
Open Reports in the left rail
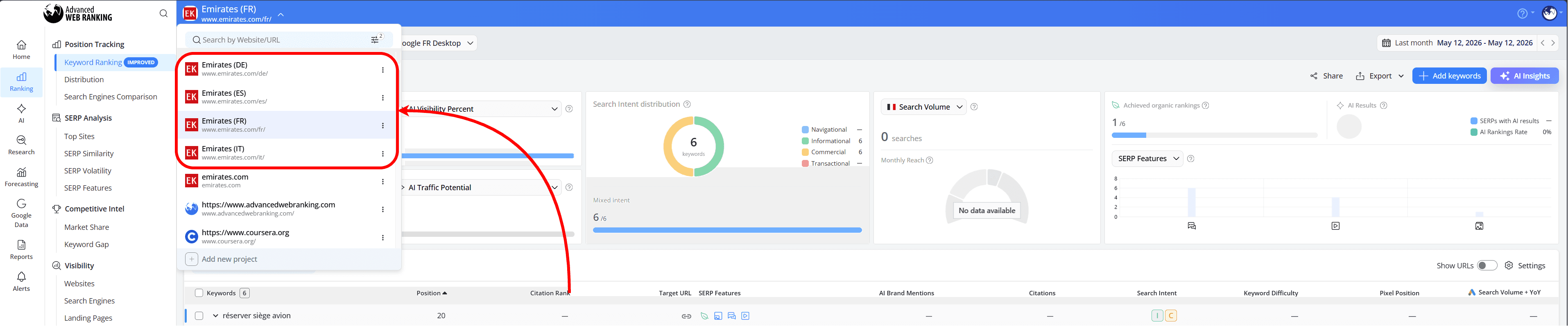tap(21, 250)
